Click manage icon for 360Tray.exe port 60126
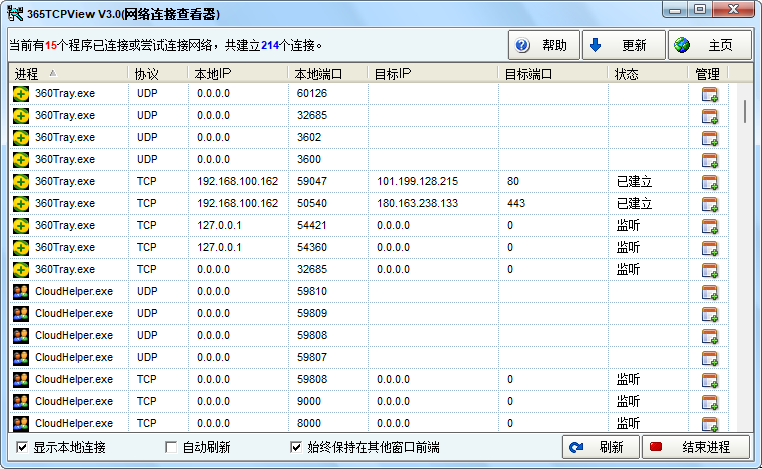The width and height of the screenshot is (762, 469). [x=710, y=94]
